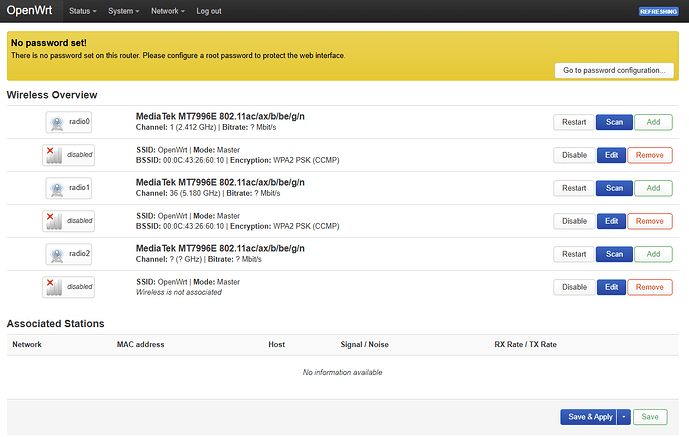Edit the radio1 OpenWrt network
Screen dimensions: 689x437
pyautogui.click(x=611, y=221)
